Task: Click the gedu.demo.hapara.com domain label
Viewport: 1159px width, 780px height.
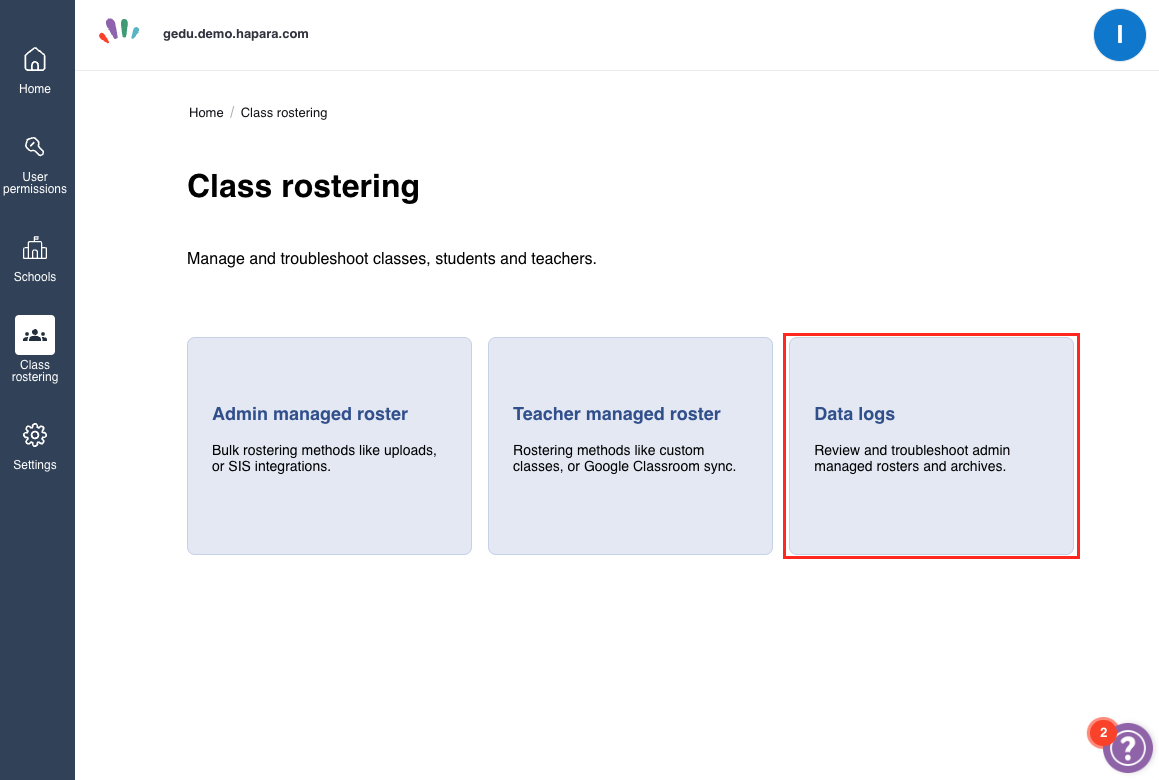Action: point(236,33)
